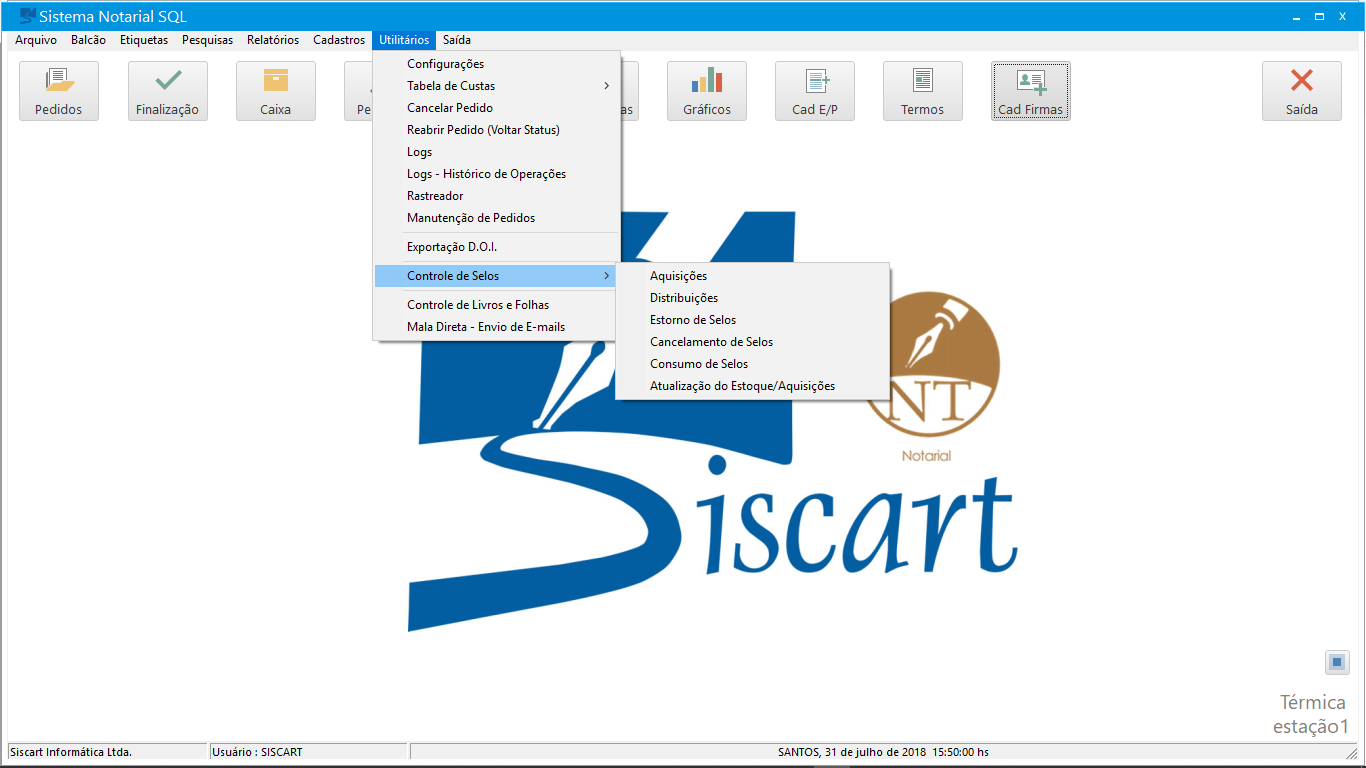Close the Utilitários menu
1366x768 pixels.
coord(405,40)
